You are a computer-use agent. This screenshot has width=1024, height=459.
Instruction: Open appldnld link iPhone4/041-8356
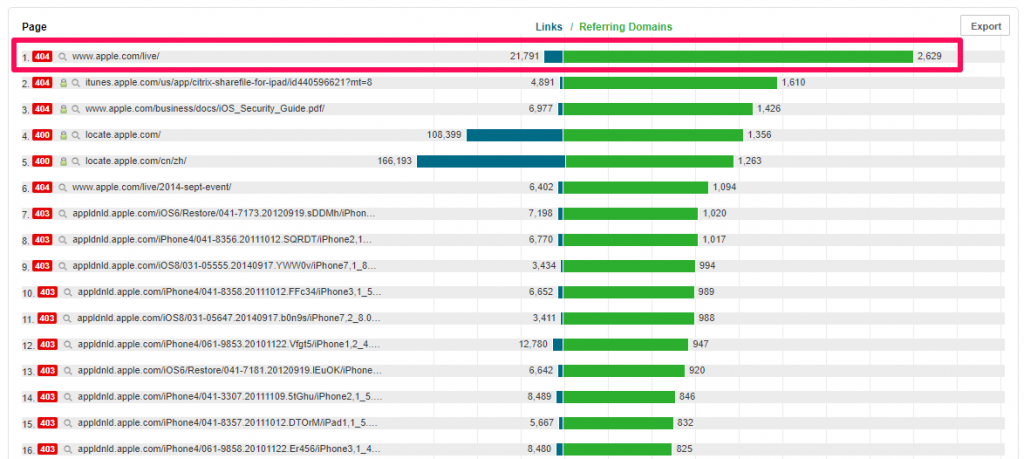coord(222,240)
